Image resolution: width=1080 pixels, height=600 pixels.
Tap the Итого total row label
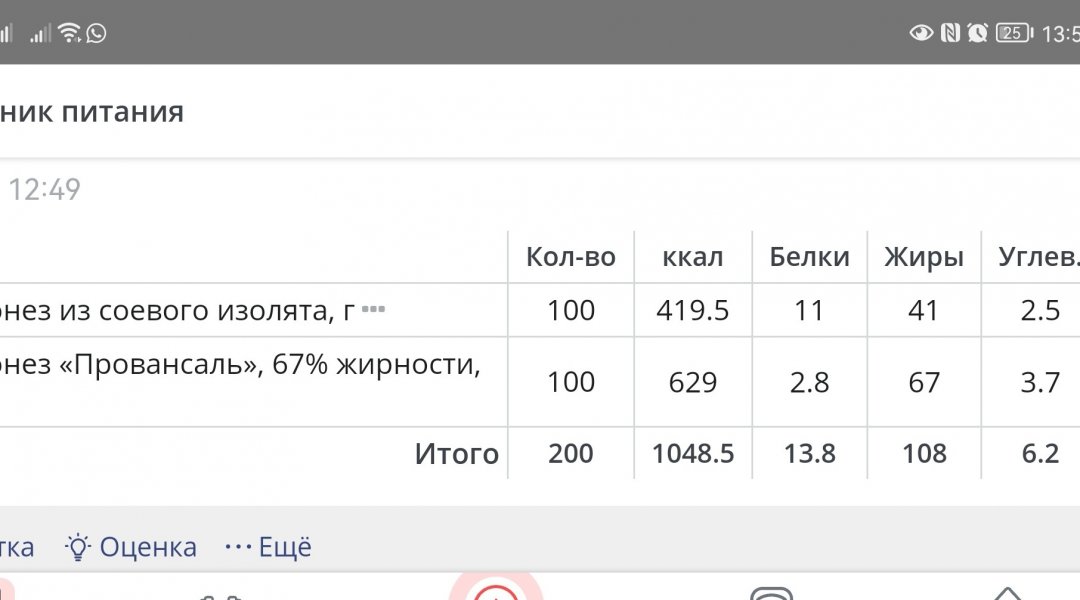456,454
